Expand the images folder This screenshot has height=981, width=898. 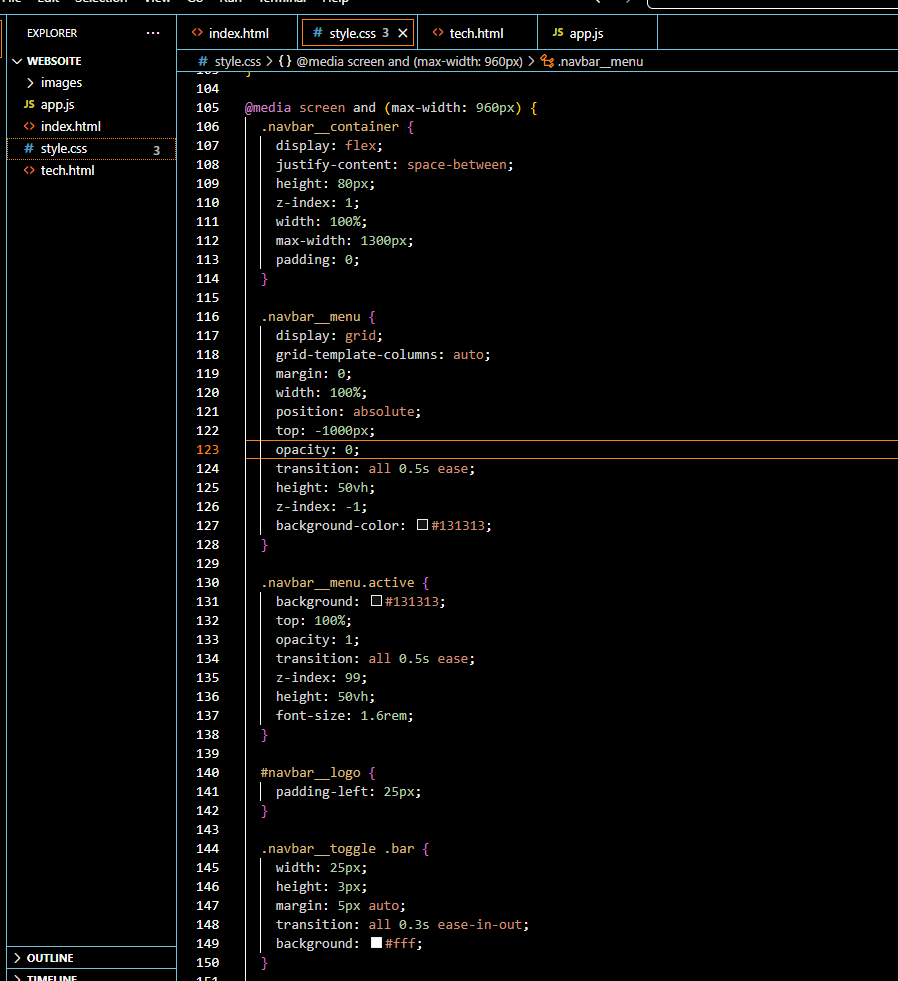coord(61,83)
